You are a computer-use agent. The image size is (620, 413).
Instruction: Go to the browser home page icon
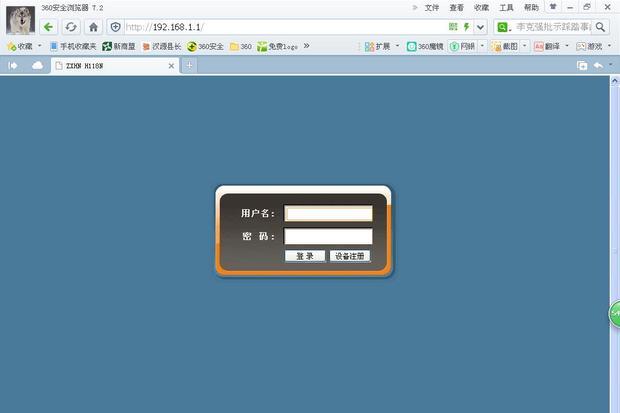coord(93,27)
